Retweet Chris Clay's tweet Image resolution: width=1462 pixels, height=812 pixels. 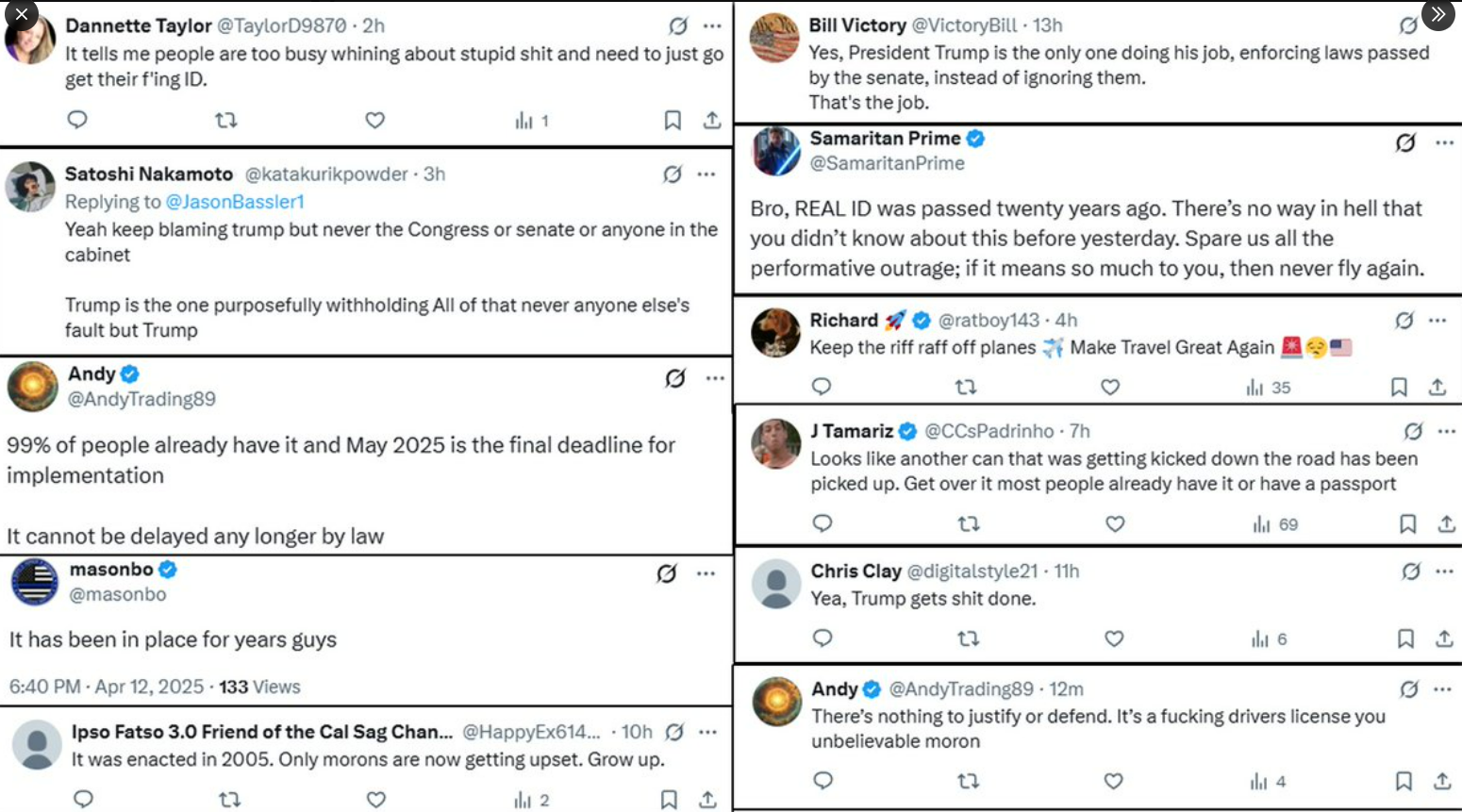click(968, 638)
